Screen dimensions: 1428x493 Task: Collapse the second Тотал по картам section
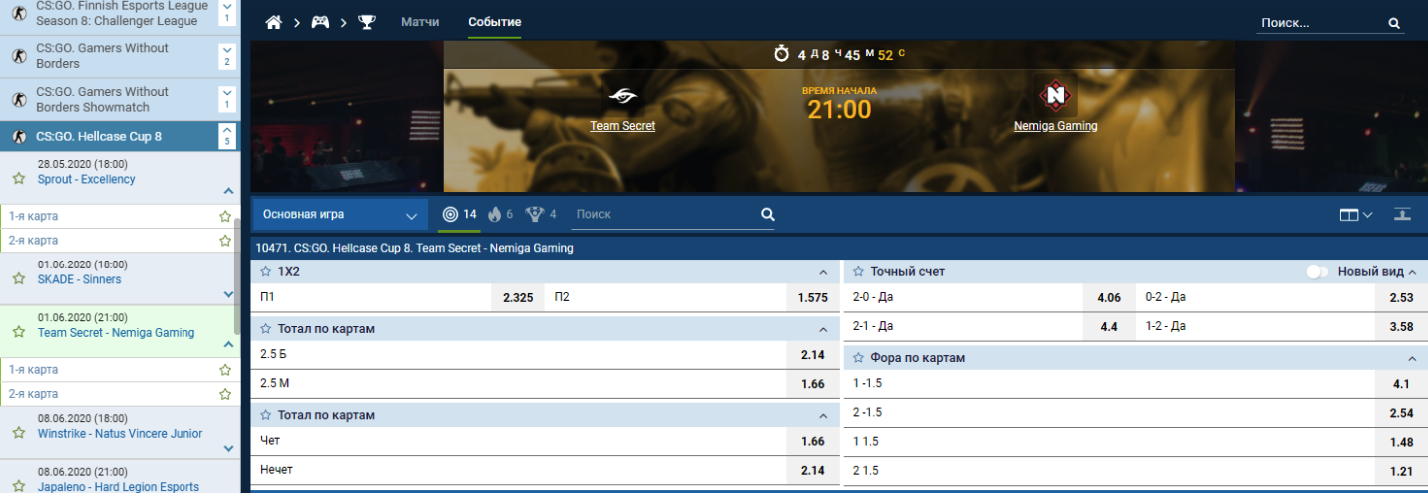823,415
